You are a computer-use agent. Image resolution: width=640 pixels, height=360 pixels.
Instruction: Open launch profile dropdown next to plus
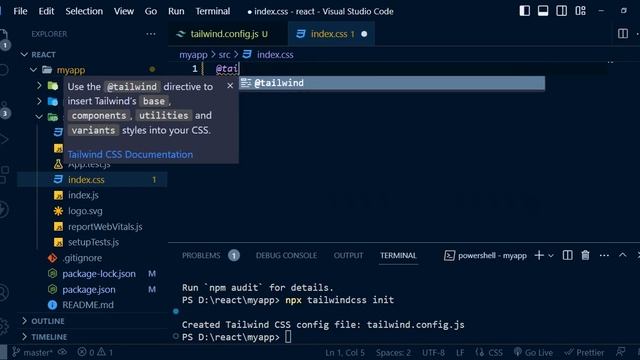coord(551,256)
